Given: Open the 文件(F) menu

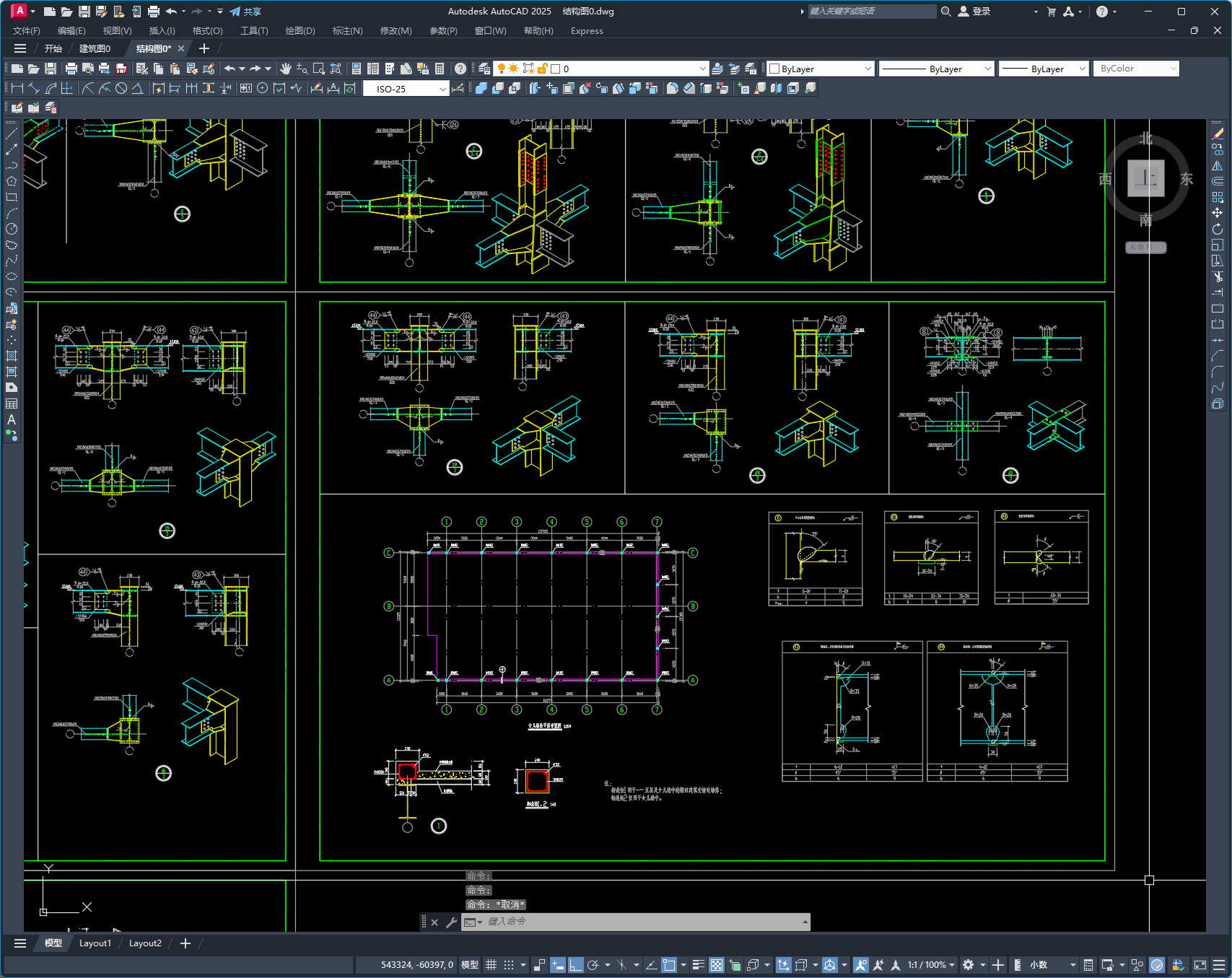Looking at the screenshot, I should click(27, 31).
